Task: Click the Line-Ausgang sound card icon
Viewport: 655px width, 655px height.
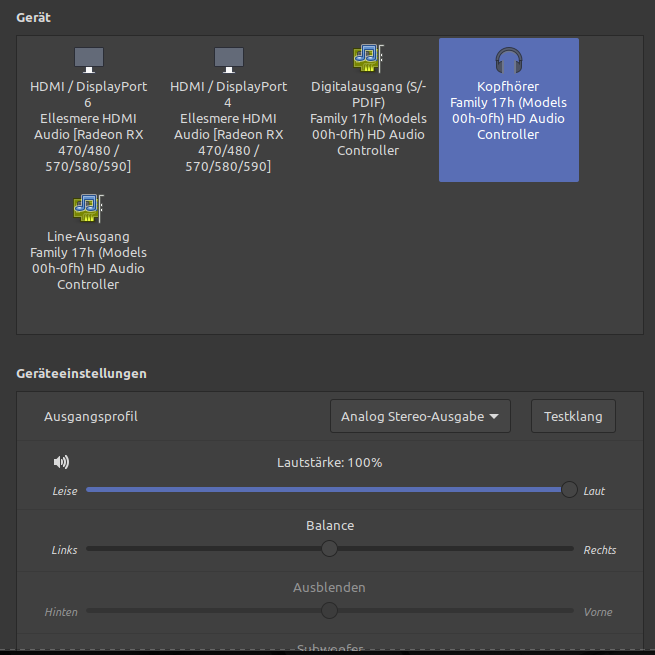Action: 88,208
